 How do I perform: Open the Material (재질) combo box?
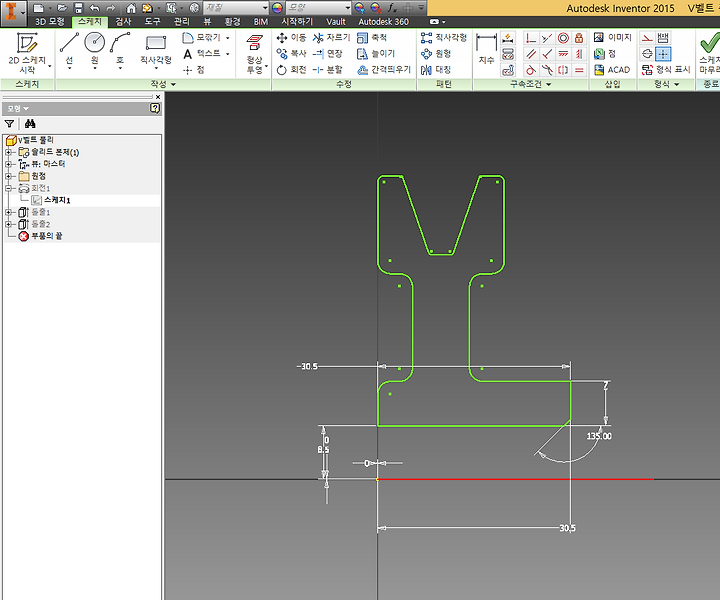pyautogui.click(x=236, y=8)
